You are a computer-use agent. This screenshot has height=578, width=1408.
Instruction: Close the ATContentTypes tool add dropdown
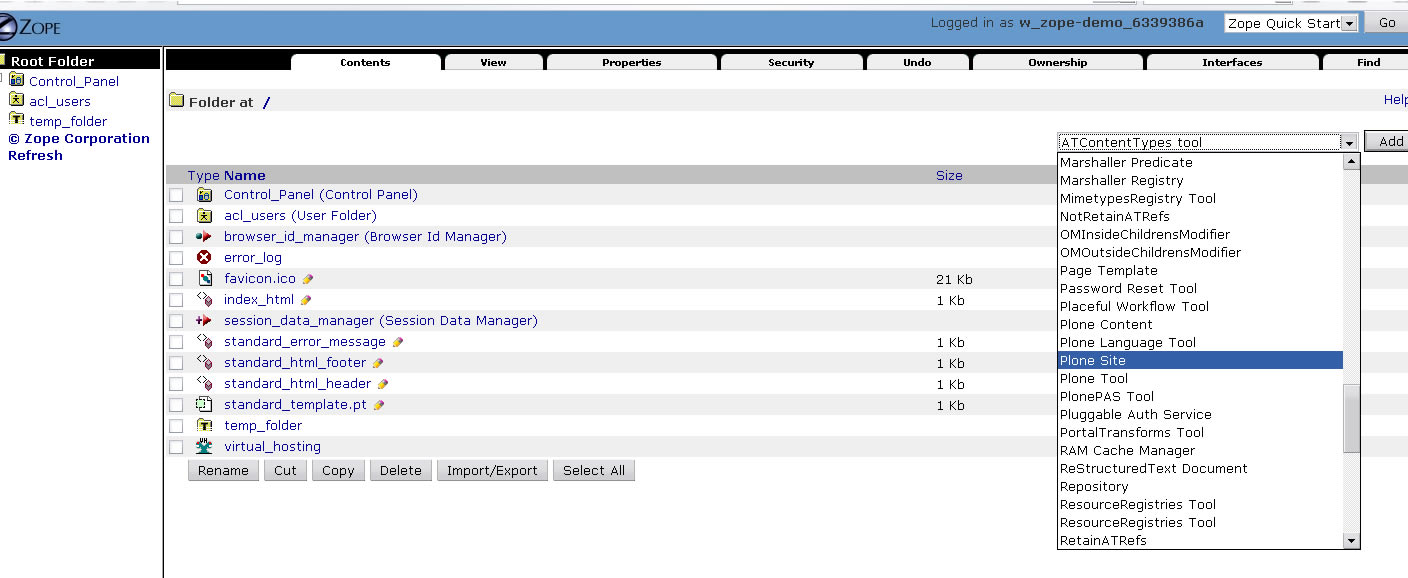point(1208,142)
